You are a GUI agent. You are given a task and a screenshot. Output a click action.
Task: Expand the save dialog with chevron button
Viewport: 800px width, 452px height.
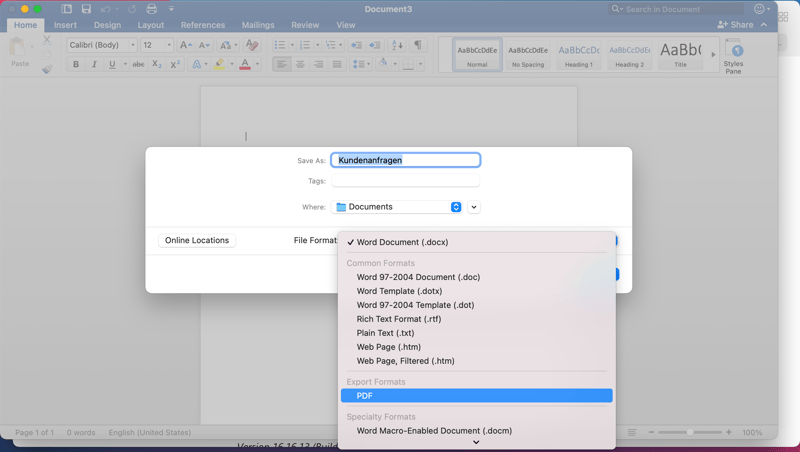[x=474, y=207]
